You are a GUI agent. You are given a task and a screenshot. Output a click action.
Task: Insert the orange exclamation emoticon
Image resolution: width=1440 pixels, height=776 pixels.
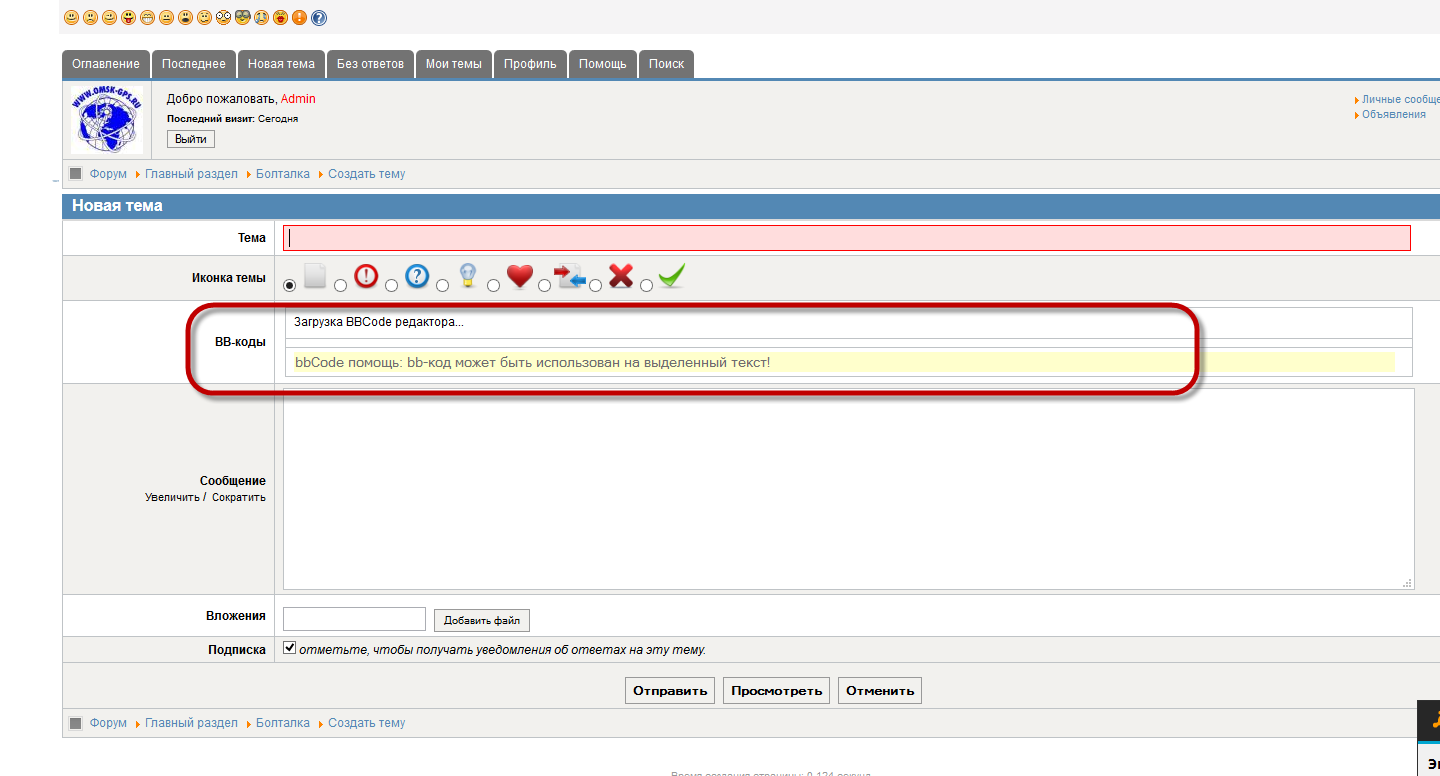(299, 18)
